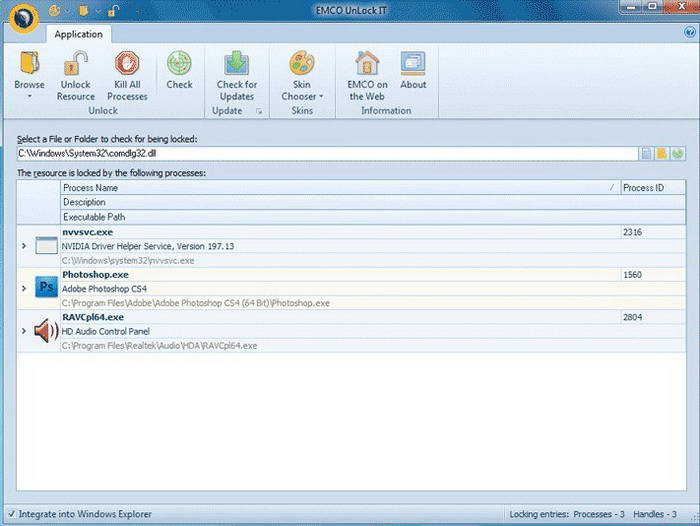This screenshot has height=526, width=700.
Task: Select the Application ribbon tab
Action: pos(79,34)
